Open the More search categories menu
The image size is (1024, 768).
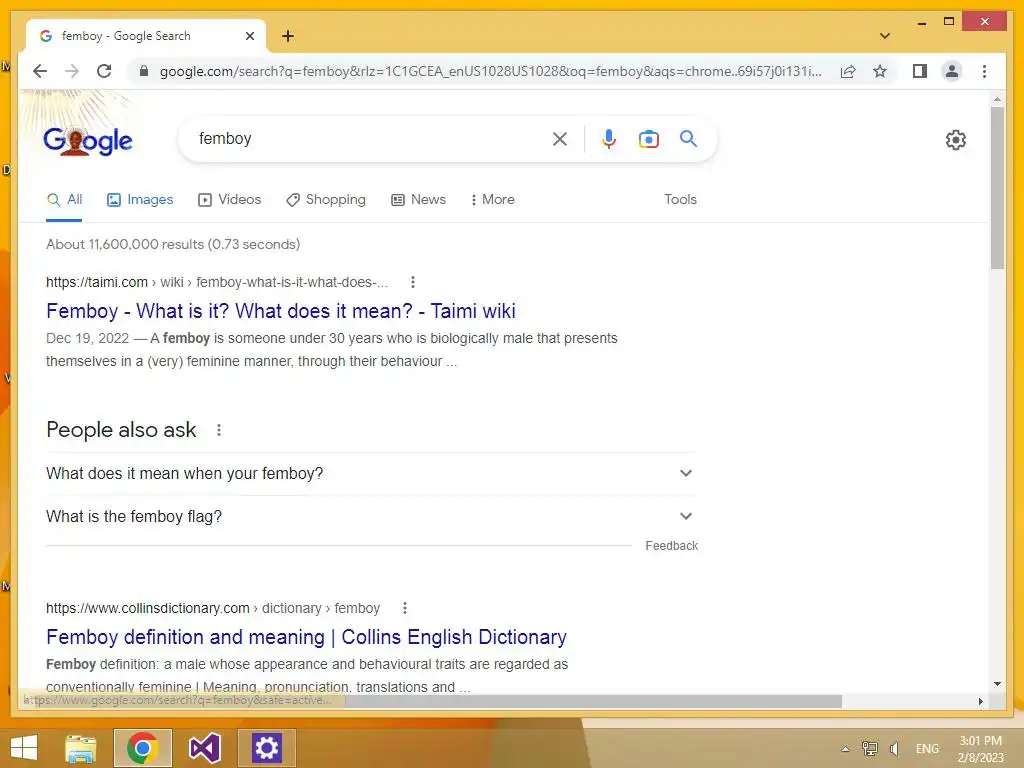coord(492,200)
